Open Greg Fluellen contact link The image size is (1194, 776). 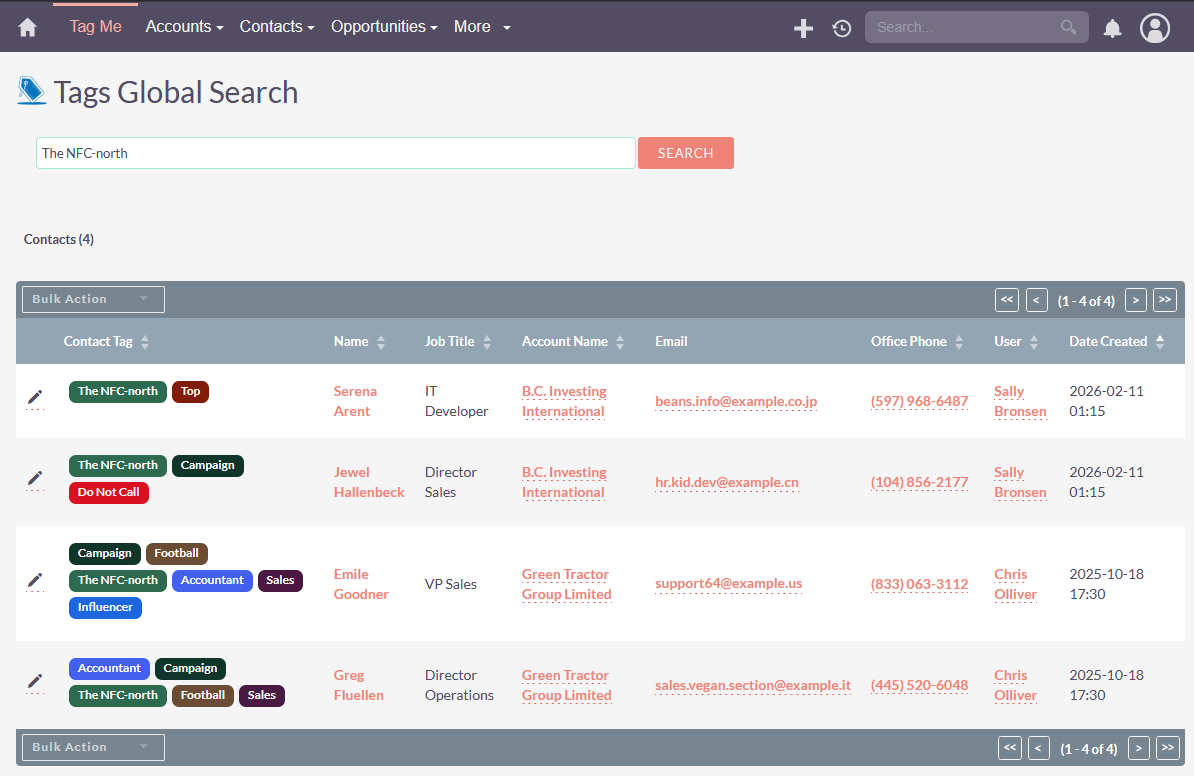coord(358,685)
